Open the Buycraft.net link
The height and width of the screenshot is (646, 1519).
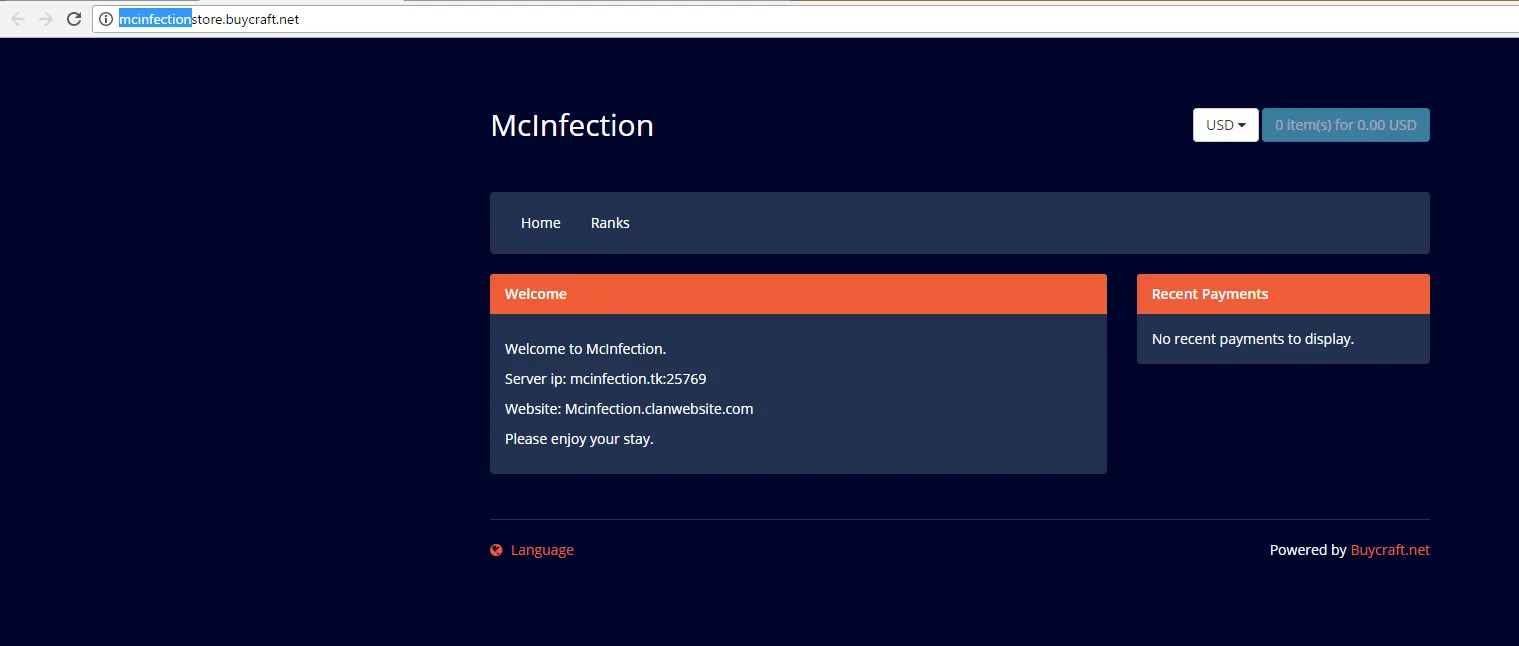point(1390,550)
